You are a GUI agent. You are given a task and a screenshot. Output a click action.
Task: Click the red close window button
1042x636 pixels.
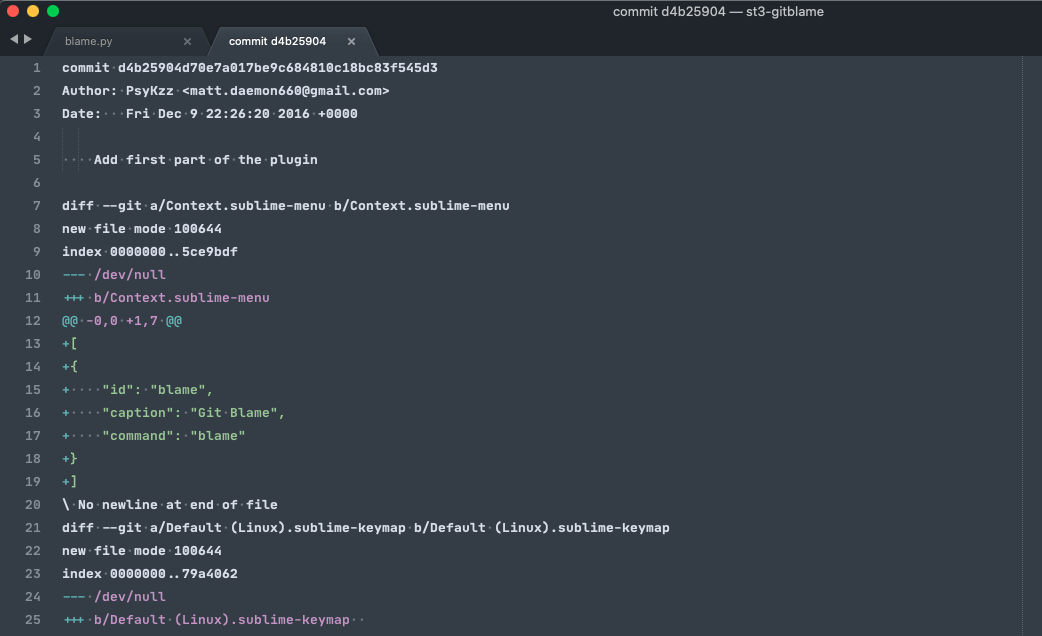pos(13,11)
